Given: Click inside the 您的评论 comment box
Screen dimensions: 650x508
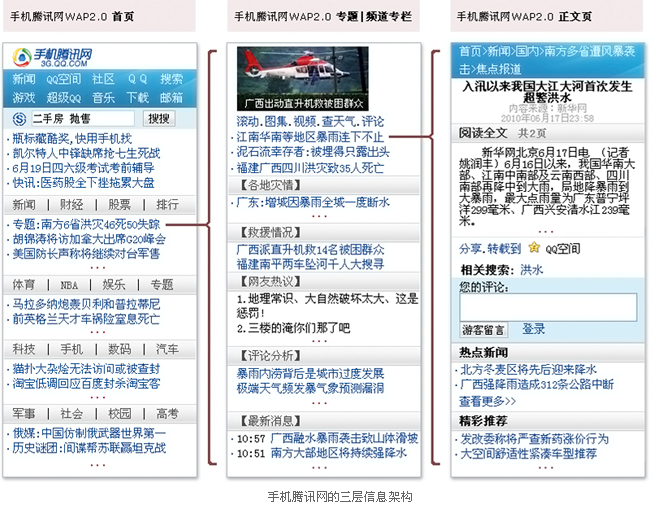Looking at the screenshot, I should pyautogui.click(x=547, y=307).
